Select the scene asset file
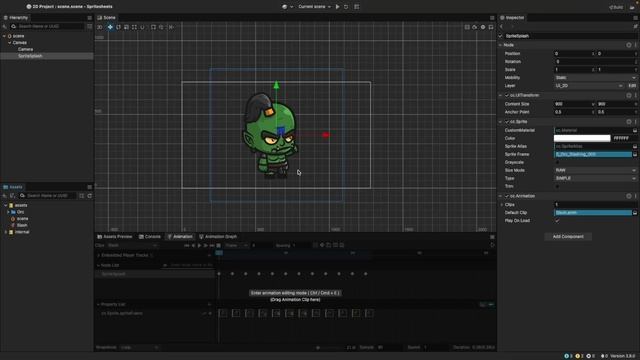 click(x=22, y=218)
